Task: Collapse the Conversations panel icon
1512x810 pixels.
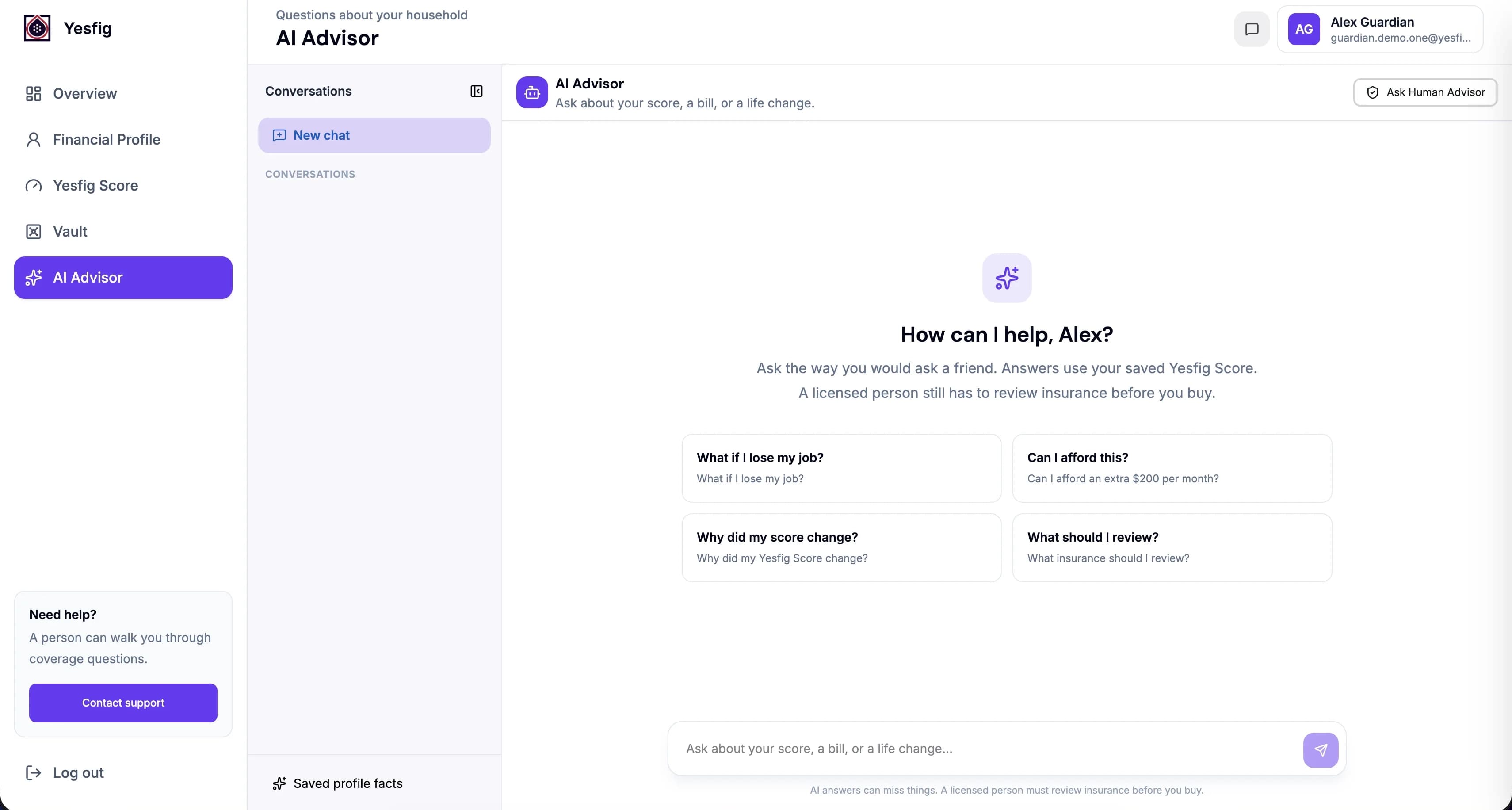Action: [477, 91]
